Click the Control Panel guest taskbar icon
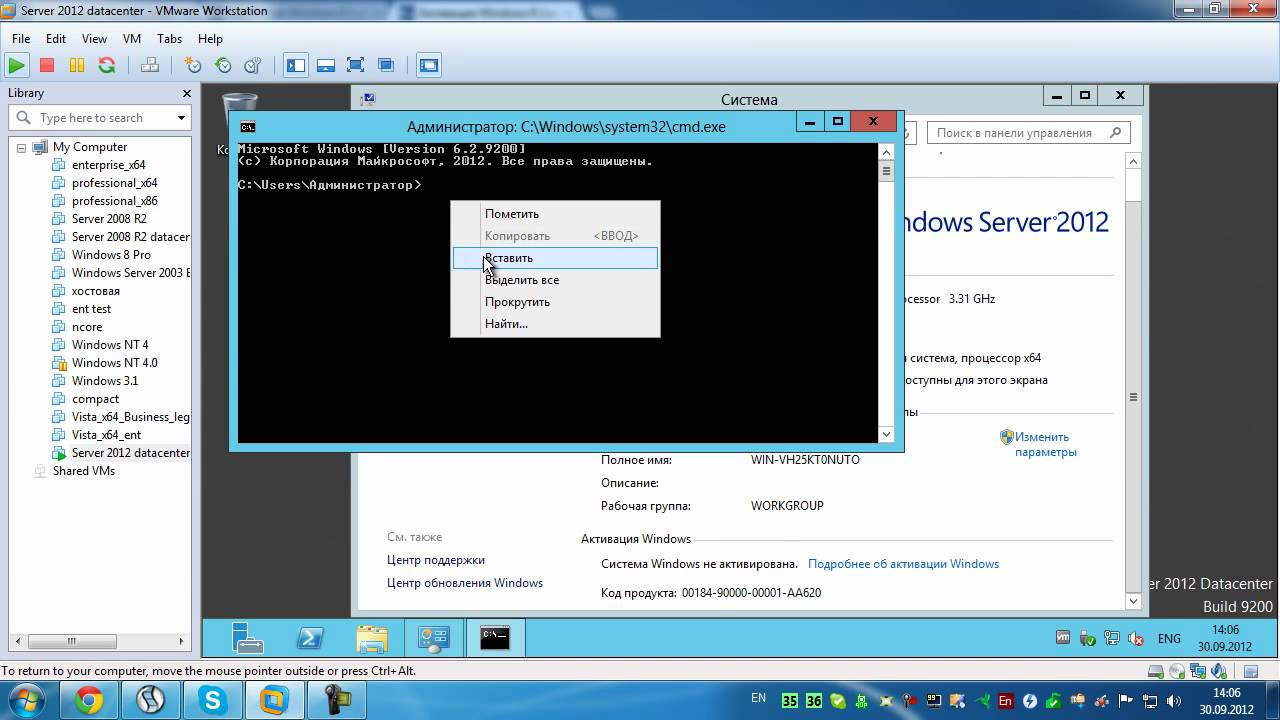The image size is (1280, 720). (x=434, y=638)
